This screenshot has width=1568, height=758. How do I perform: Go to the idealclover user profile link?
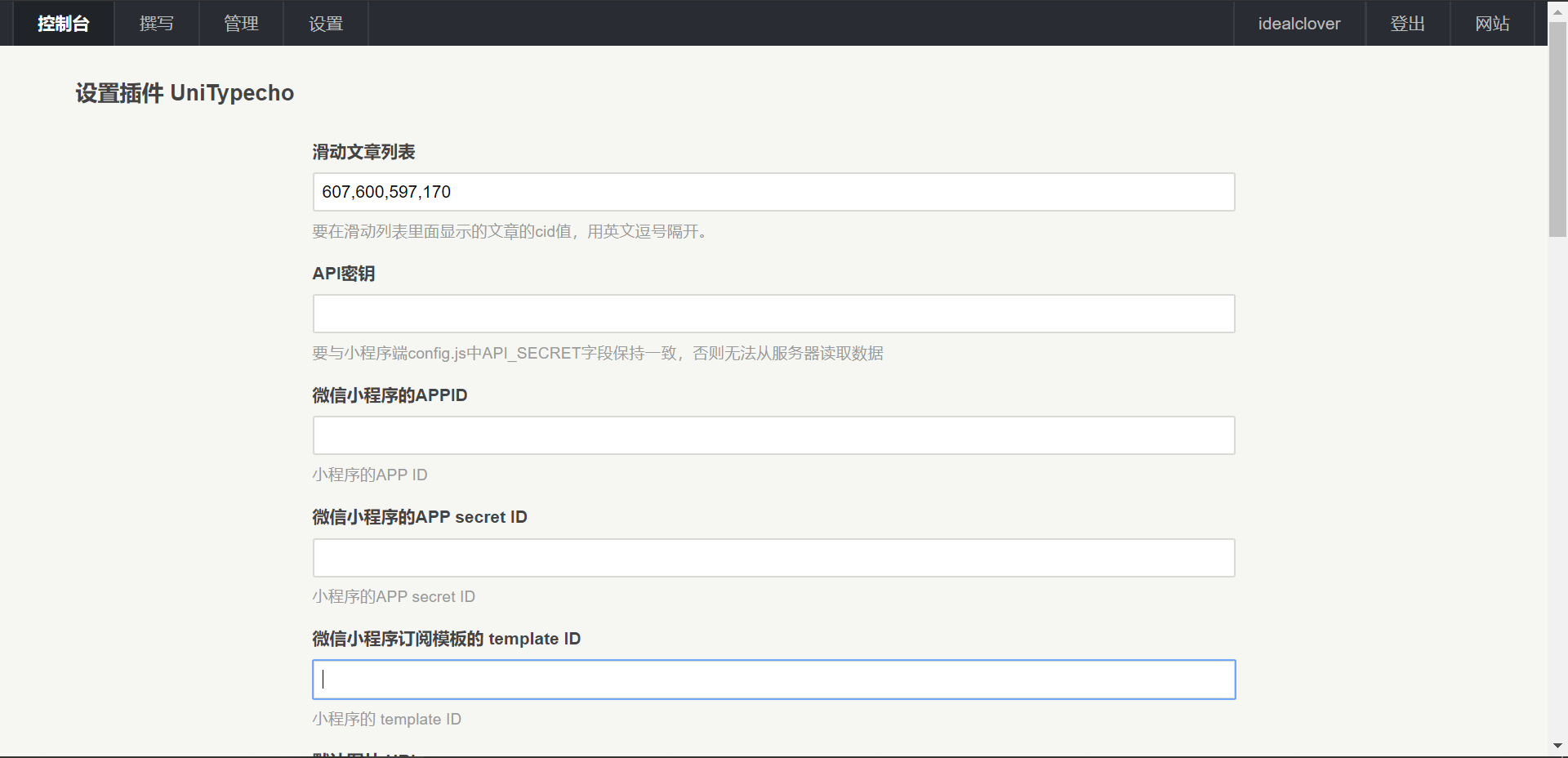click(1298, 24)
